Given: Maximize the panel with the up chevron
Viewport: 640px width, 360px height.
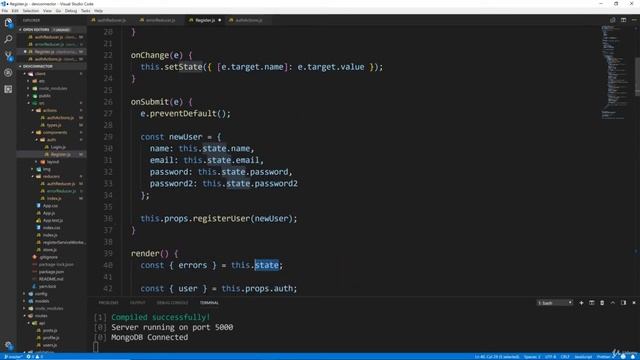Looking at the screenshot, I should click(x=613, y=303).
